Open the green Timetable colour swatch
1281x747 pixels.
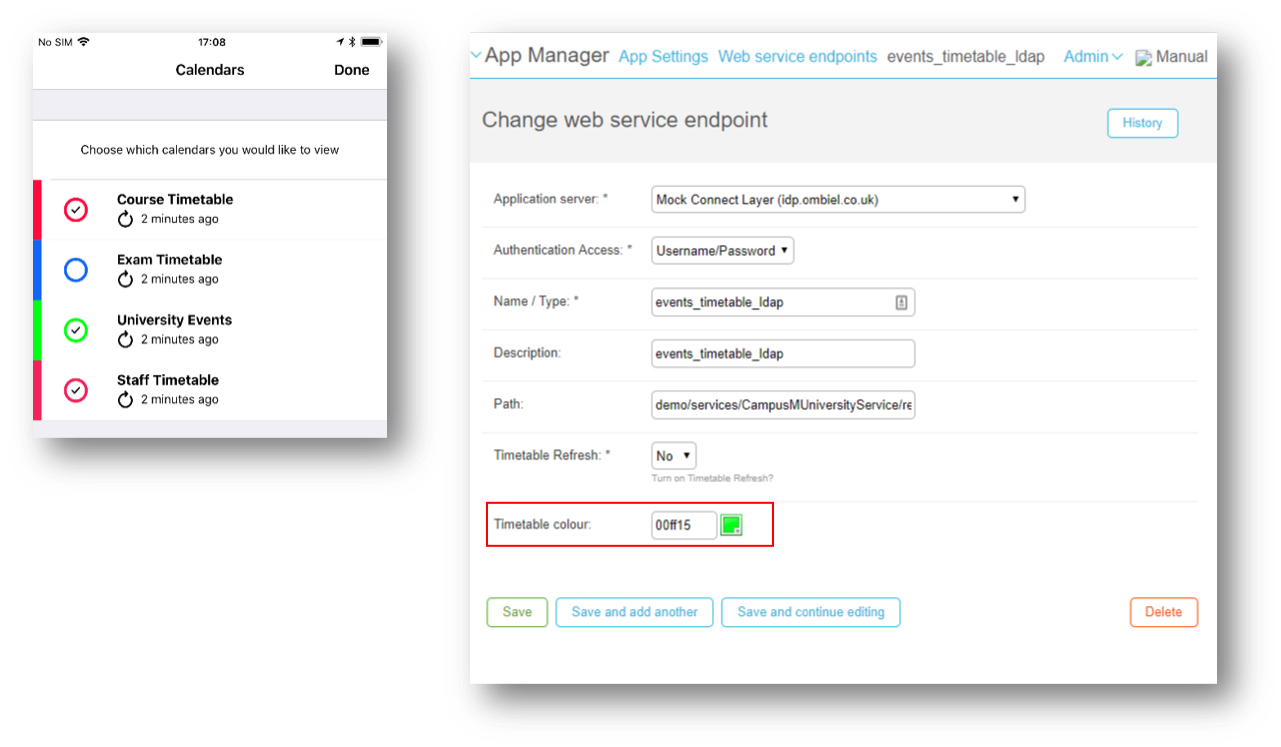click(x=731, y=525)
